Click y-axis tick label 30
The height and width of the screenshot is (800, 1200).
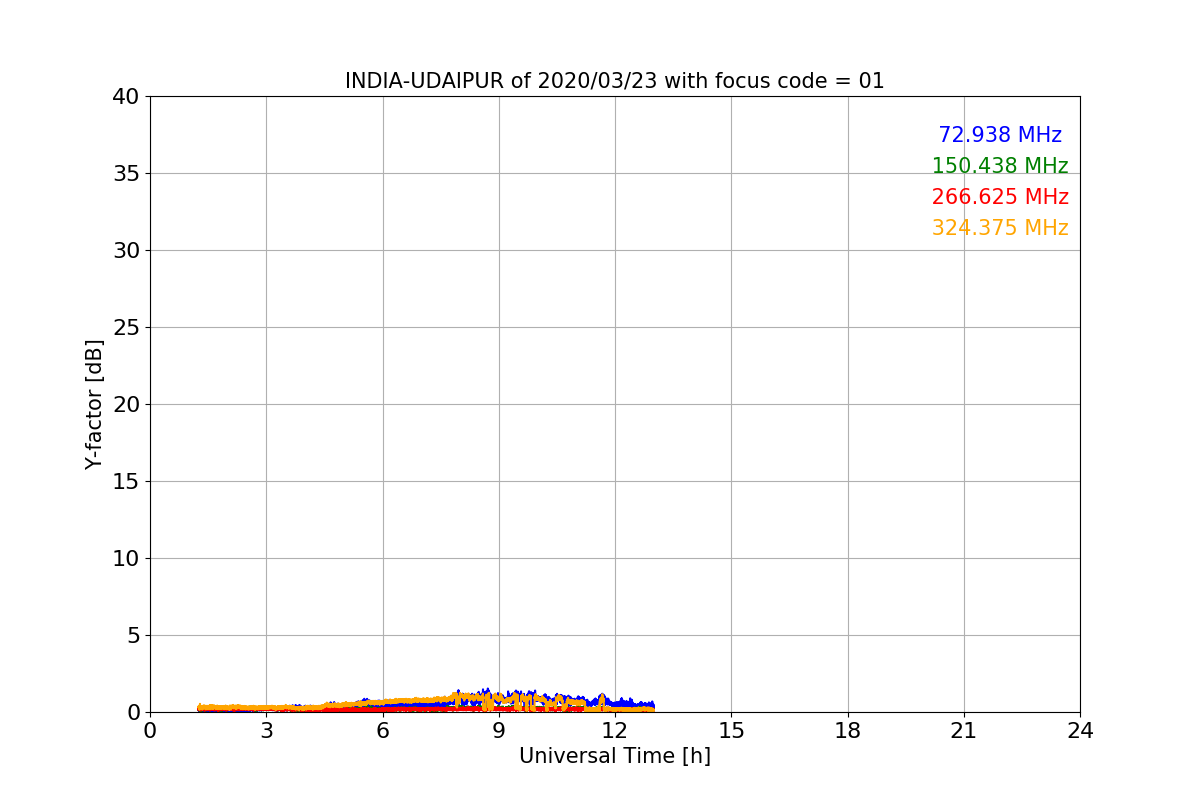(127, 251)
